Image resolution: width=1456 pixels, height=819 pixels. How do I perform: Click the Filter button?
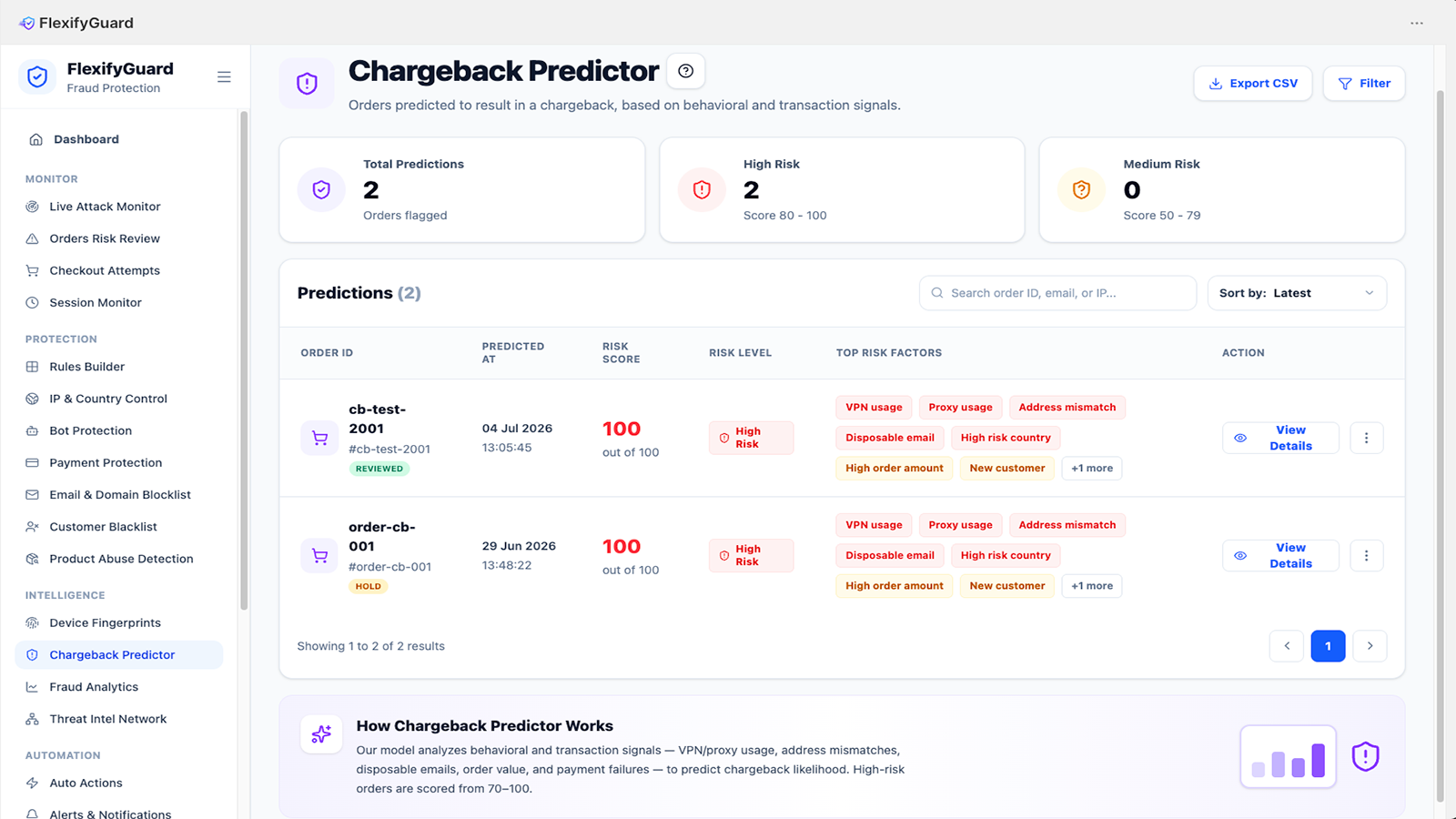pos(1364,83)
